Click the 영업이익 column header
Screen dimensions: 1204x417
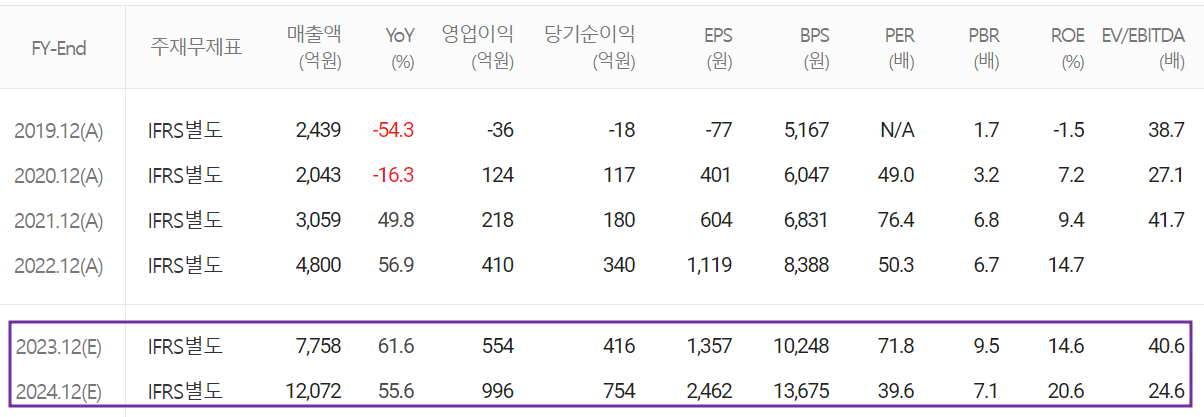point(478,47)
